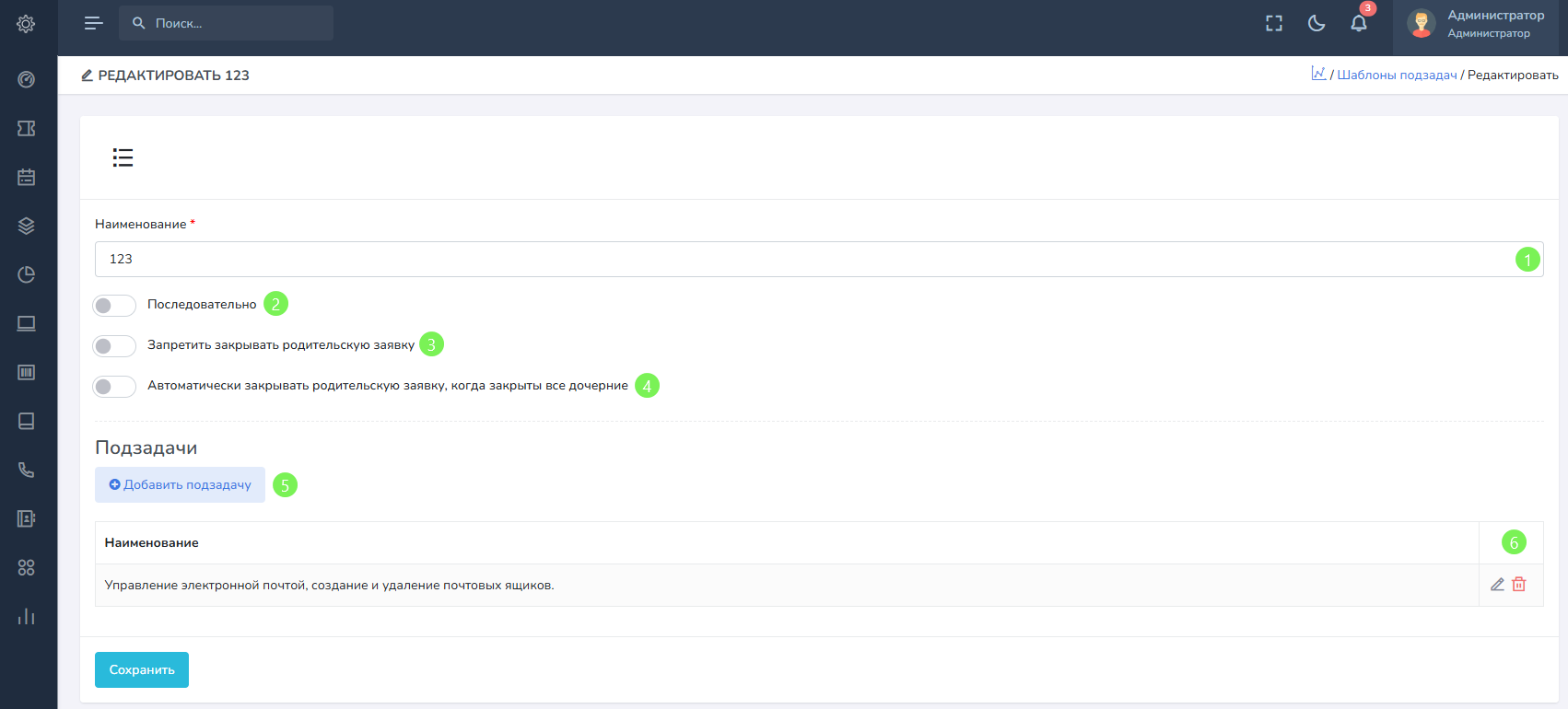Image resolution: width=1568 pixels, height=709 pixels.
Task: Enter fullscreen mode via top bar icon
Action: [x=1274, y=24]
